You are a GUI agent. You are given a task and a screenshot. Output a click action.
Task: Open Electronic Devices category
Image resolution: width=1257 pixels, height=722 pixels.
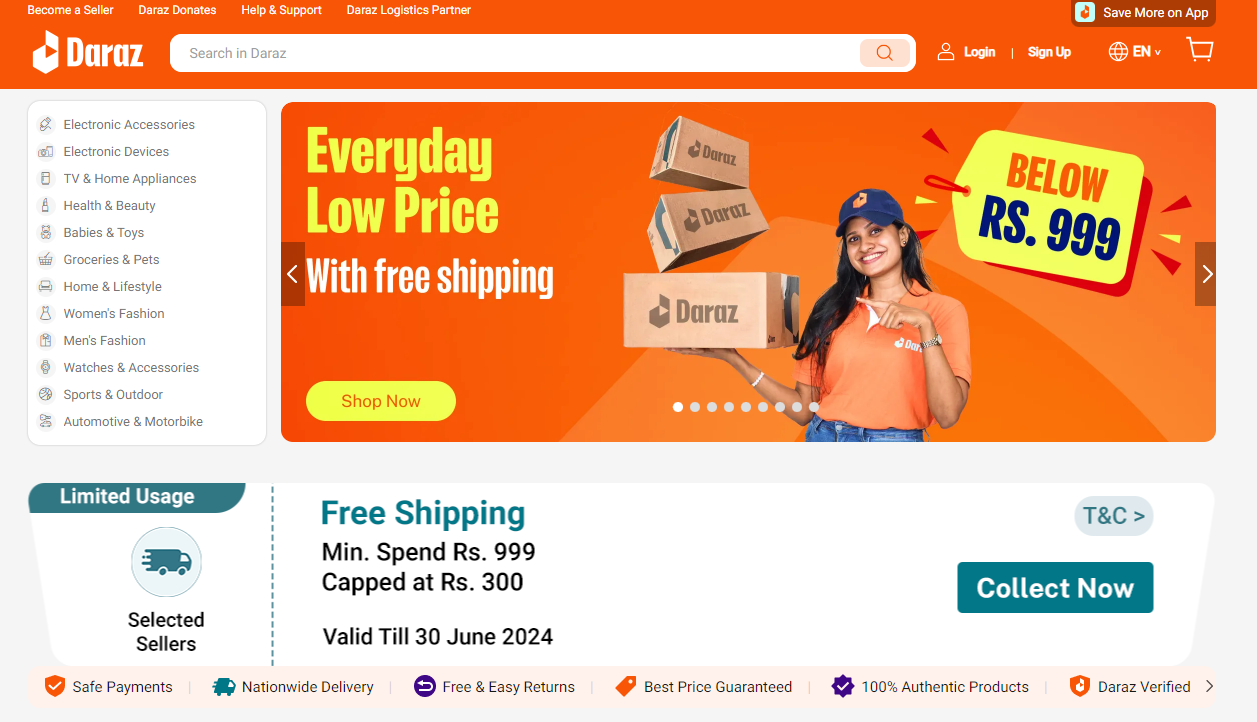tap(116, 152)
